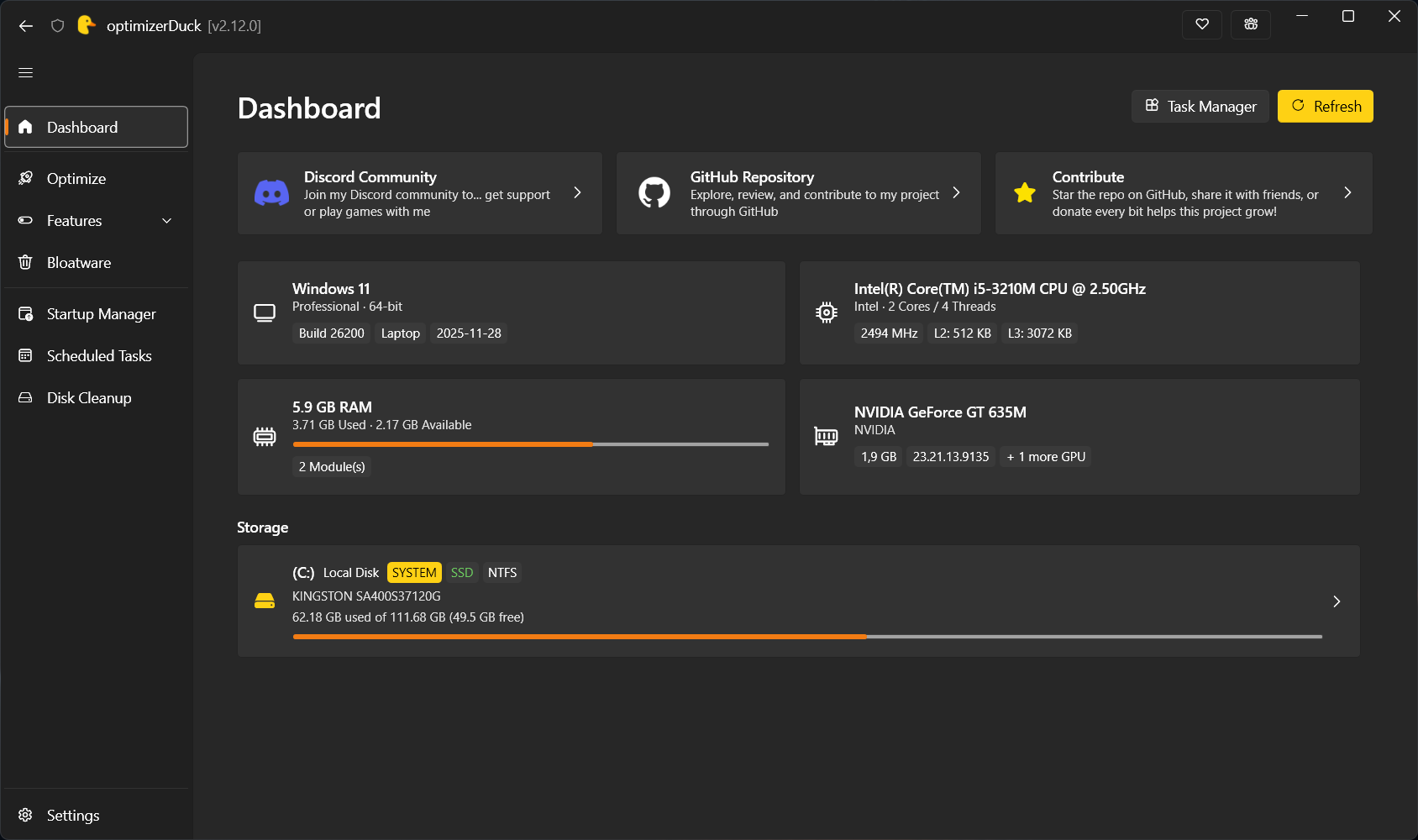Image resolution: width=1418 pixels, height=840 pixels.
Task: Click the back arrow in the title bar
Action: pyautogui.click(x=26, y=26)
